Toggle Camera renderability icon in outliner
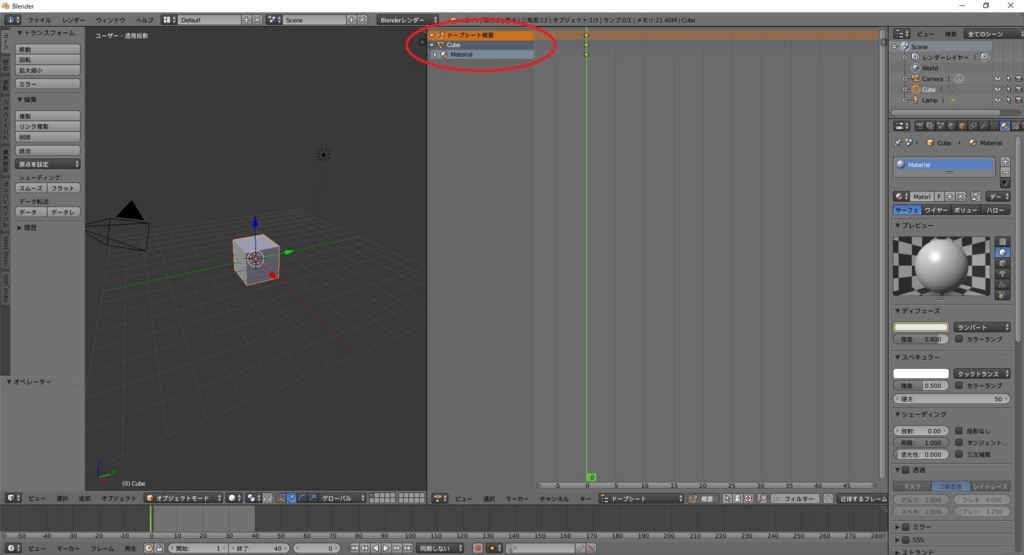Image resolution: width=1024 pixels, height=555 pixels. coord(1018,78)
